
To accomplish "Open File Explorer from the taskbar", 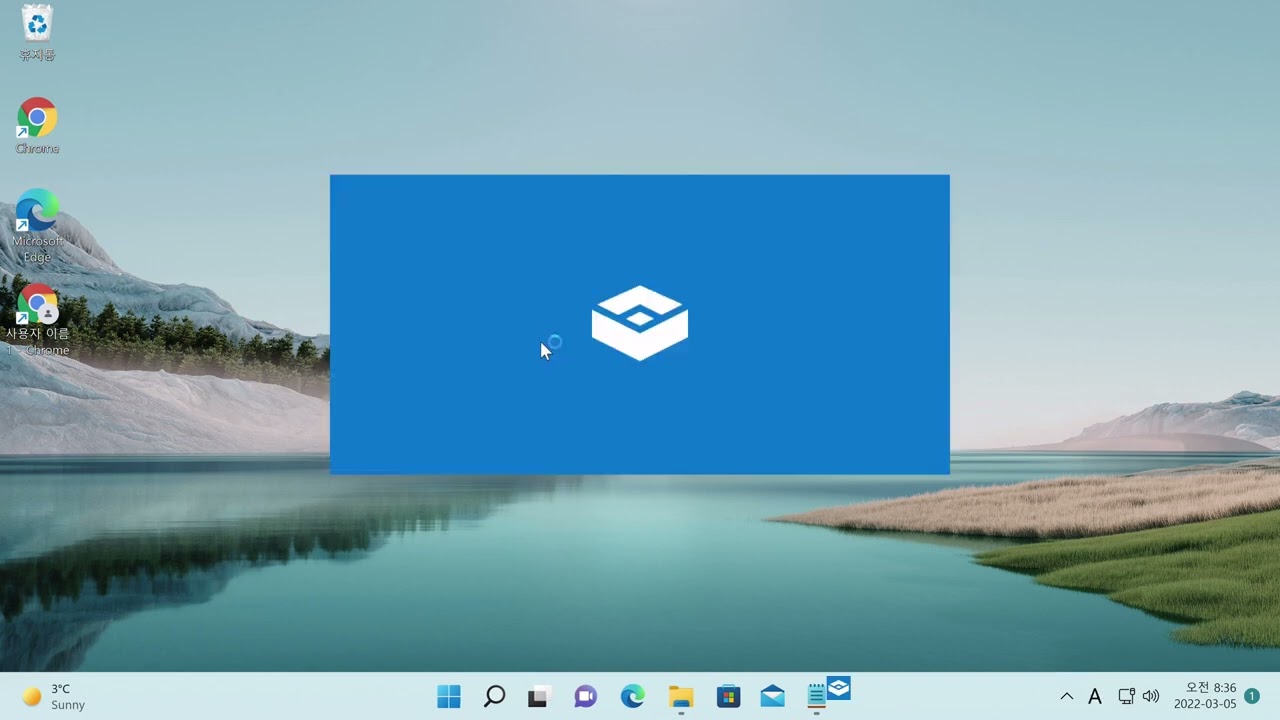I will [x=681, y=697].
